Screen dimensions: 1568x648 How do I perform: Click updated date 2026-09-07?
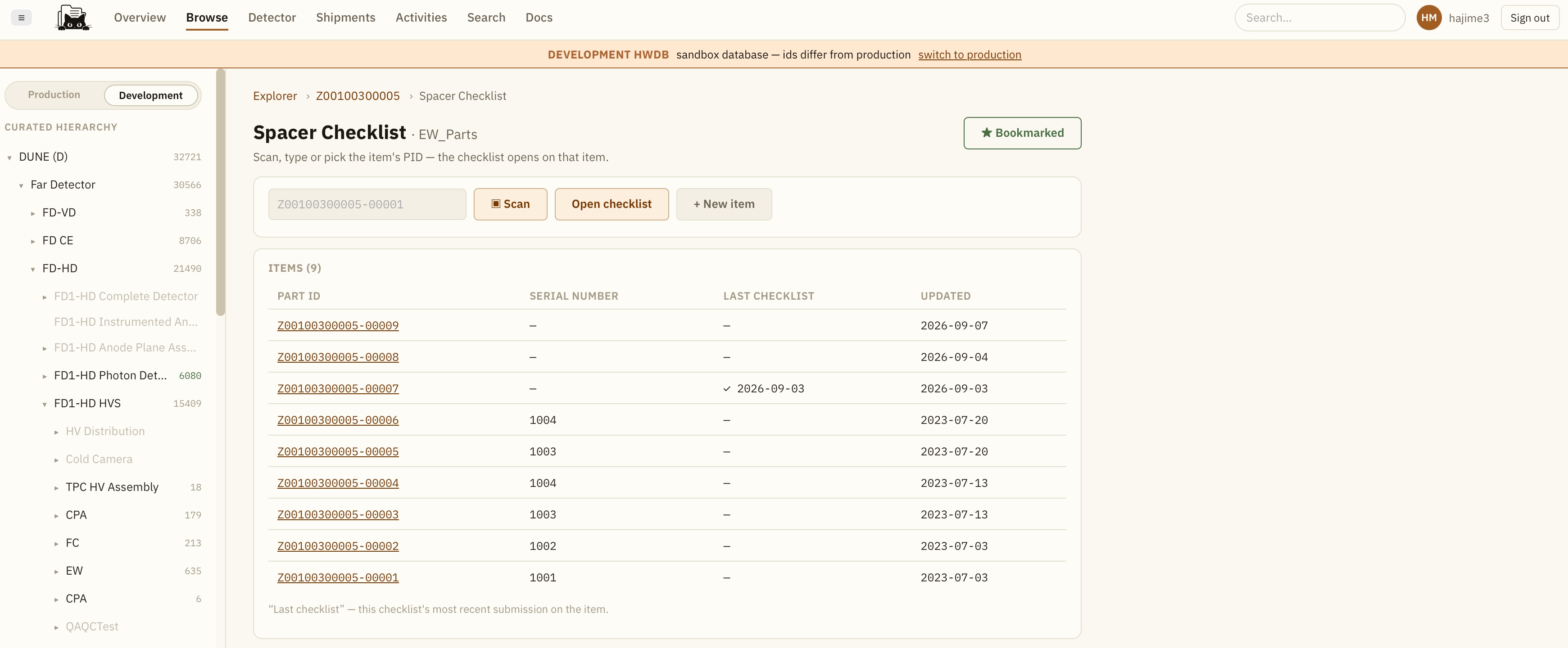pyautogui.click(x=954, y=325)
